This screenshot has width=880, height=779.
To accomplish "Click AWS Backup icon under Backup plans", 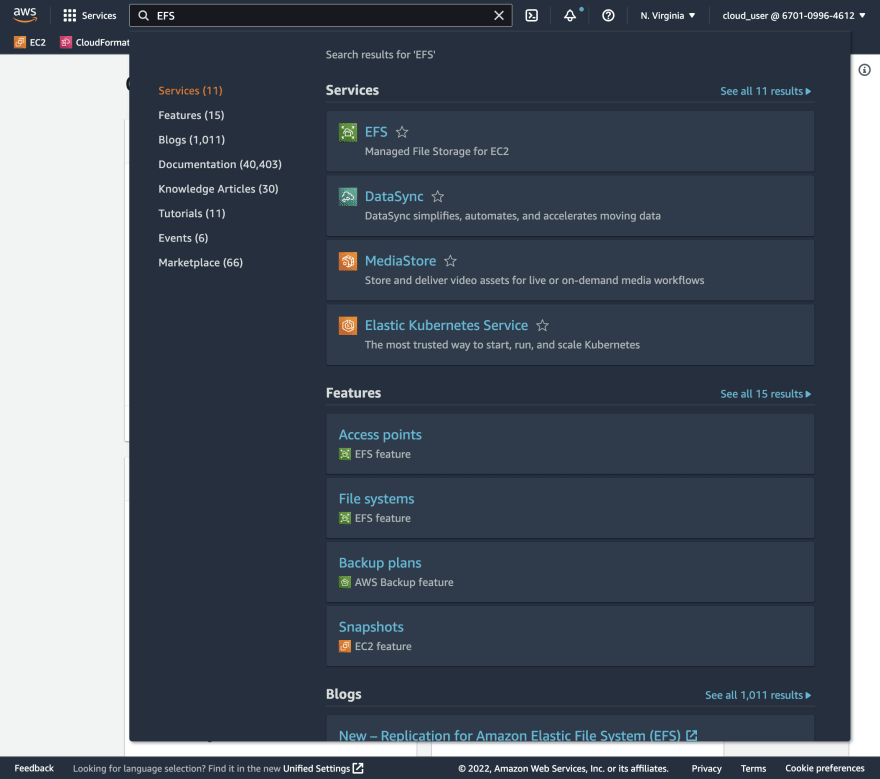I will pos(345,582).
